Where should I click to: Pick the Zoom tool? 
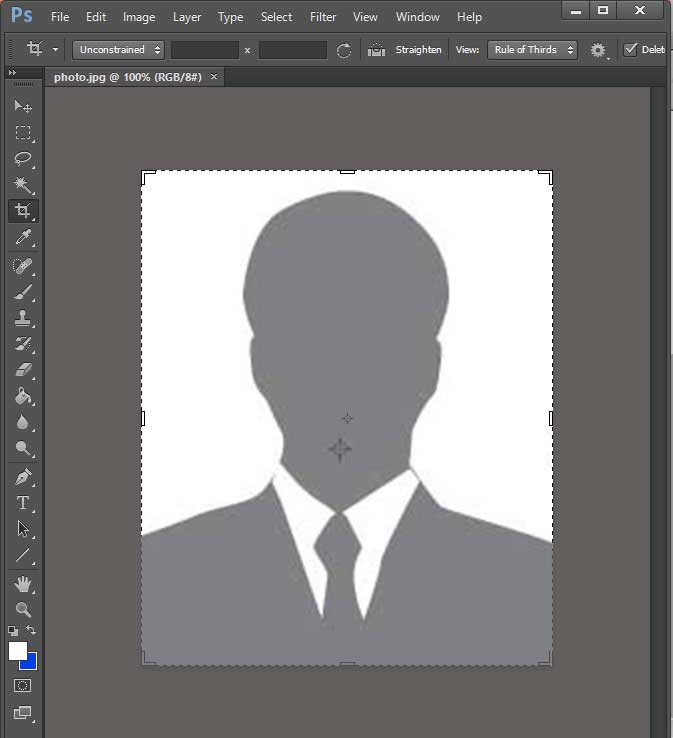pyautogui.click(x=23, y=610)
